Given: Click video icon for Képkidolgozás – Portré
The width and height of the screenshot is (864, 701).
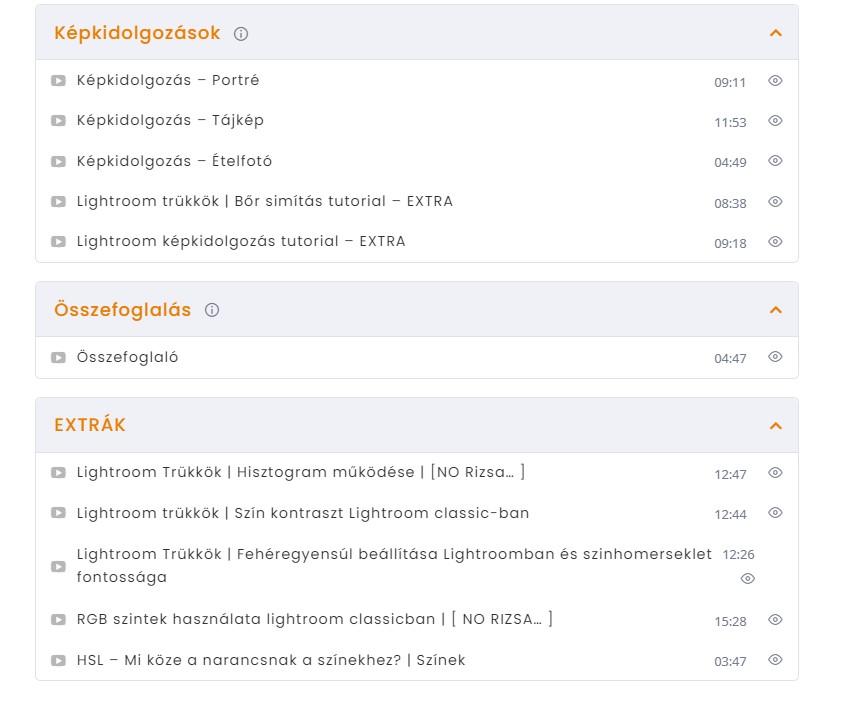Looking at the screenshot, I should click(x=58, y=81).
